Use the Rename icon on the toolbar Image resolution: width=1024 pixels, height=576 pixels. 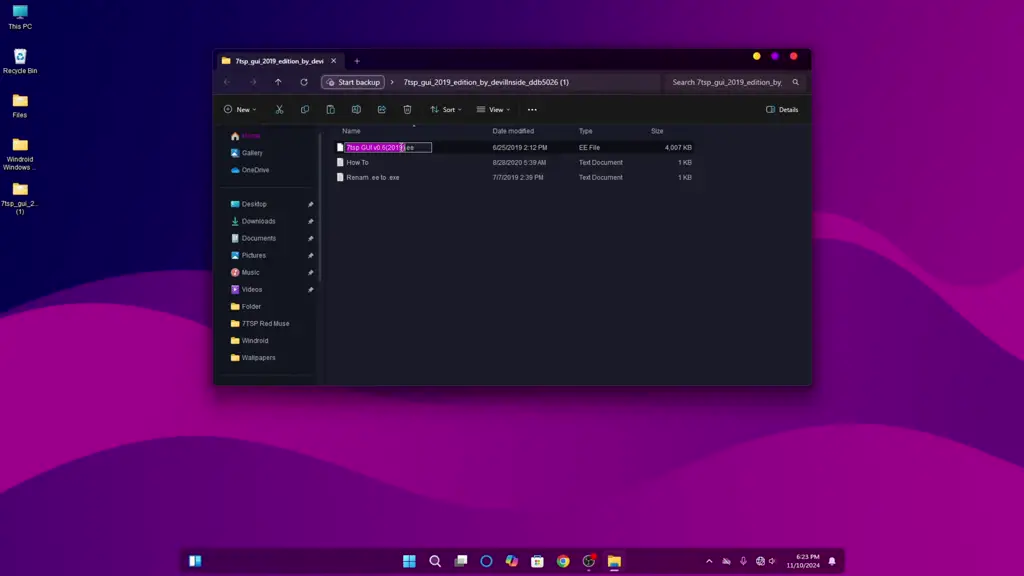click(356, 109)
